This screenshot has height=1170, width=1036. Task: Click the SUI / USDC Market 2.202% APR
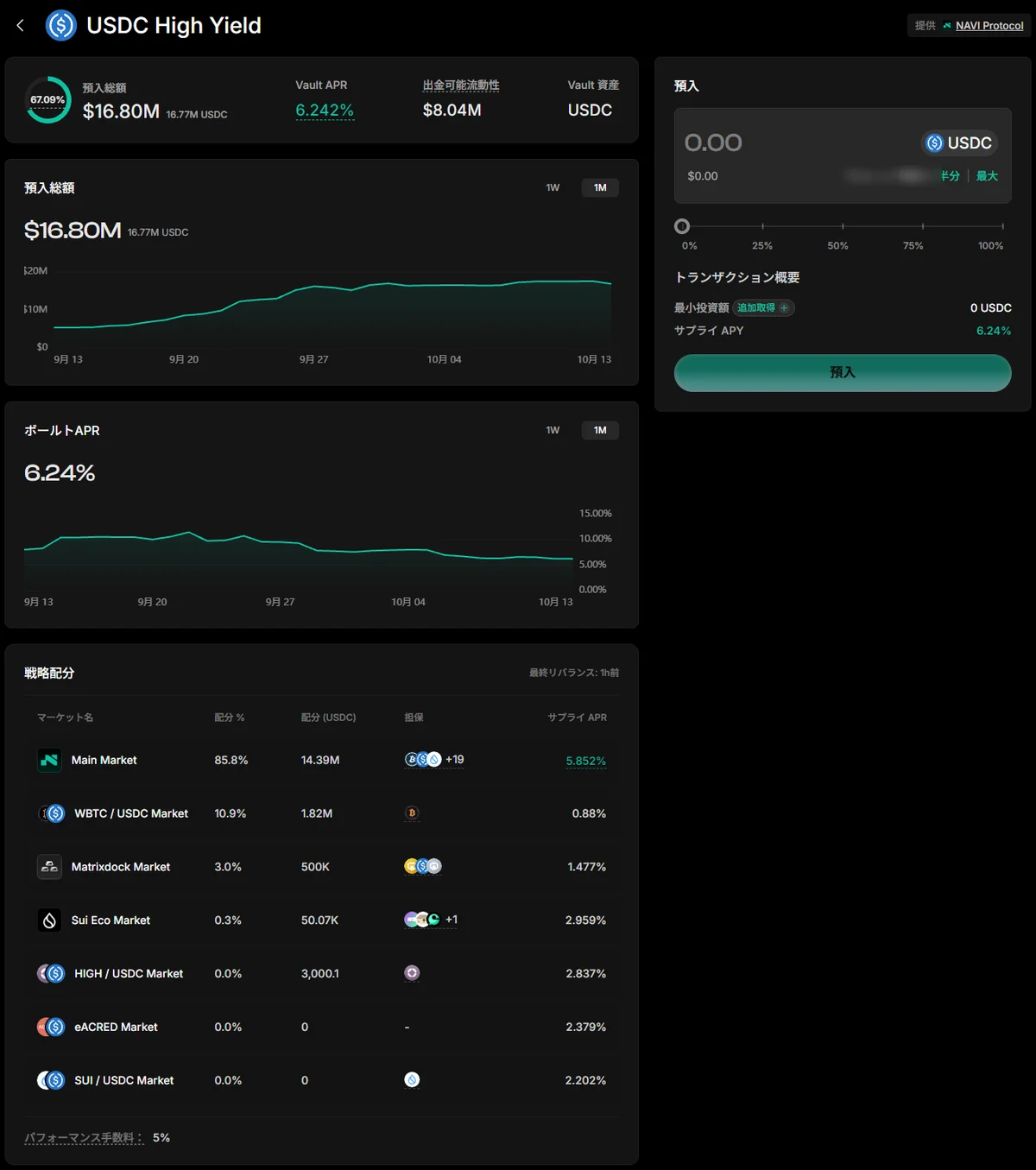tap(586, 1080)
